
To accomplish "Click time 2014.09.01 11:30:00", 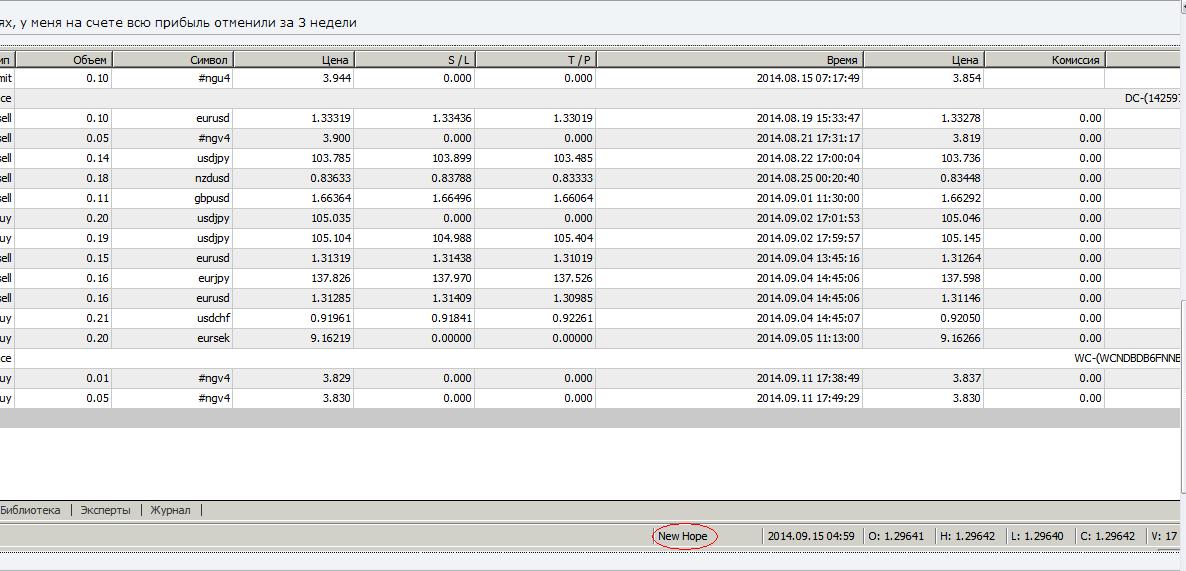I will coord(808,198).
